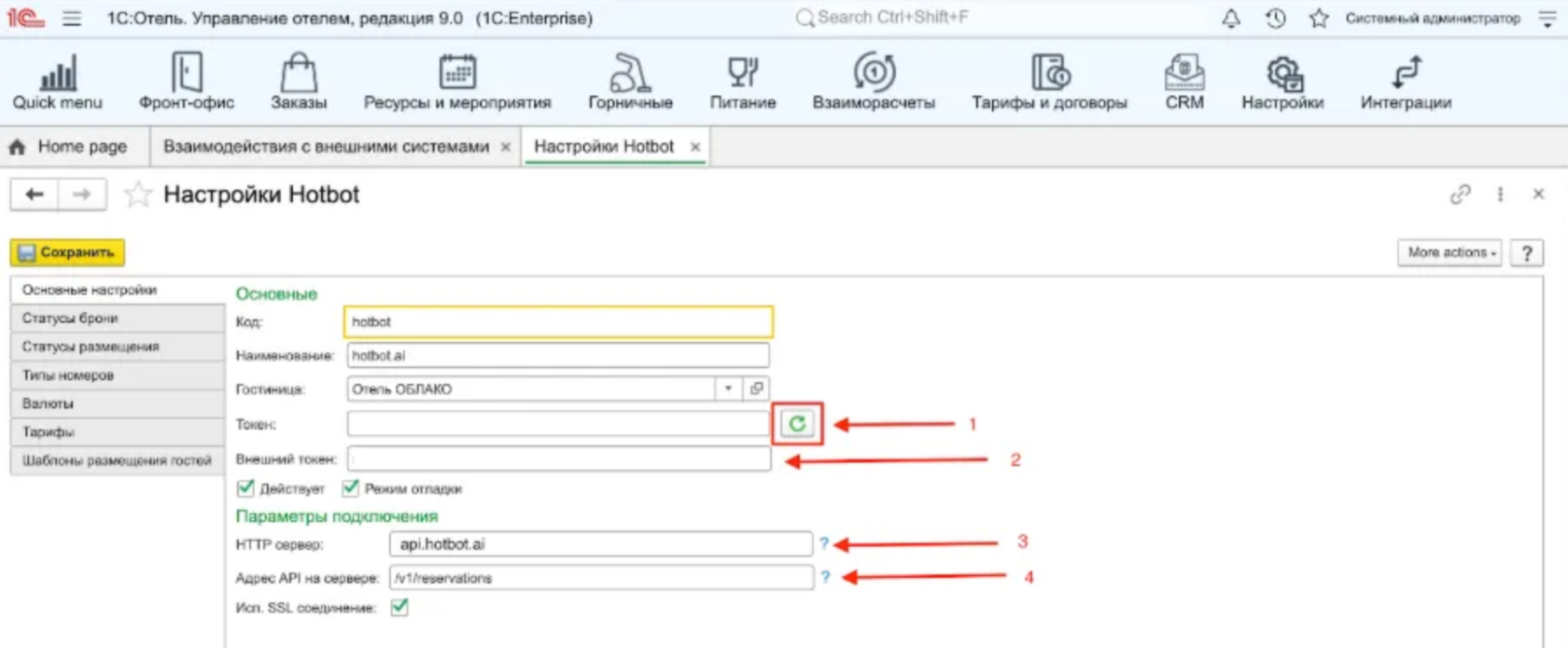The height and width of the screenshot is (648, 1568).
Task: Open the Гостиница record with the open icon
Action: (x=756, y=388)
